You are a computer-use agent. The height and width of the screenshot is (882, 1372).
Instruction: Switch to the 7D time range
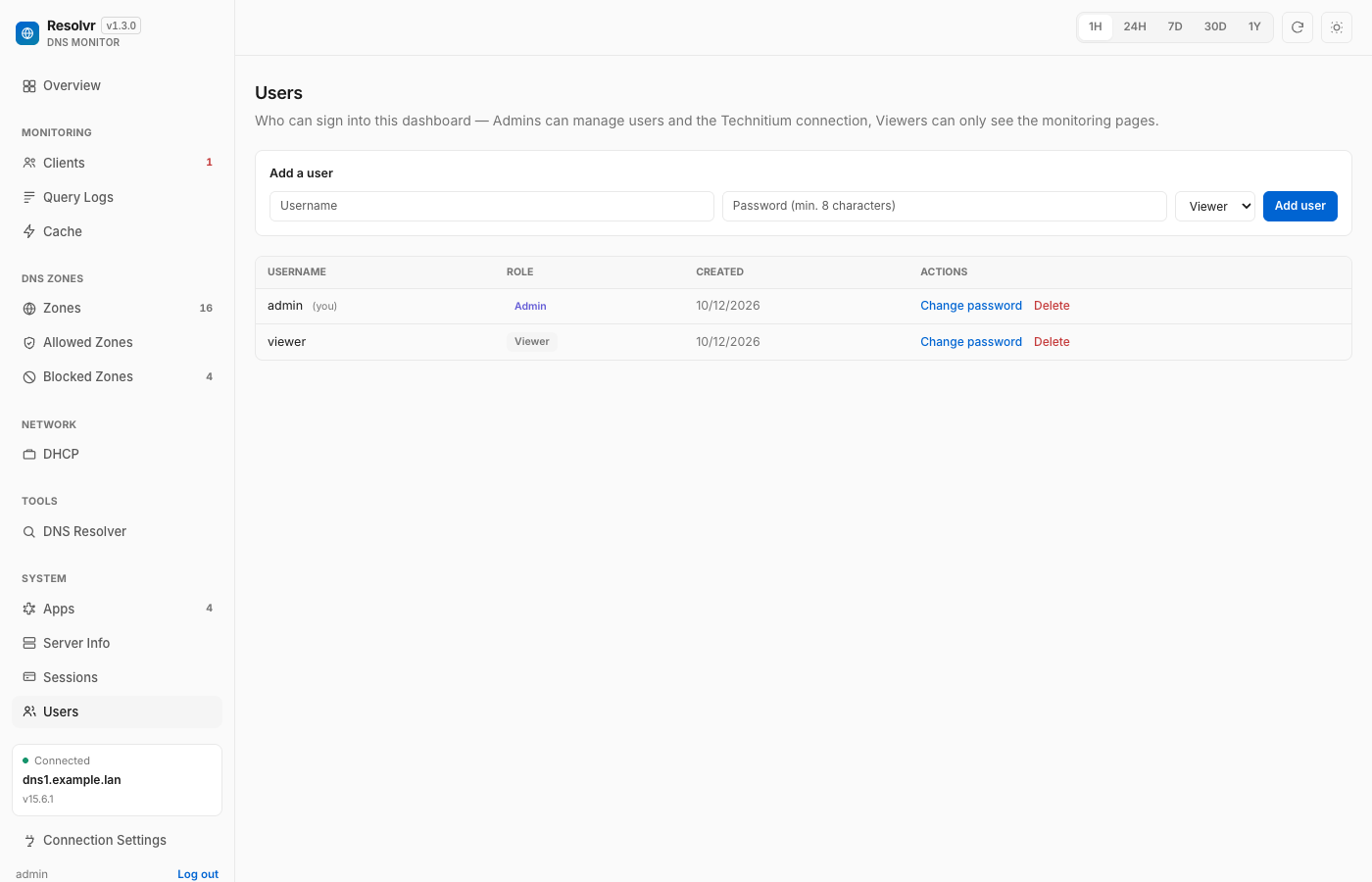(1175, 27)
